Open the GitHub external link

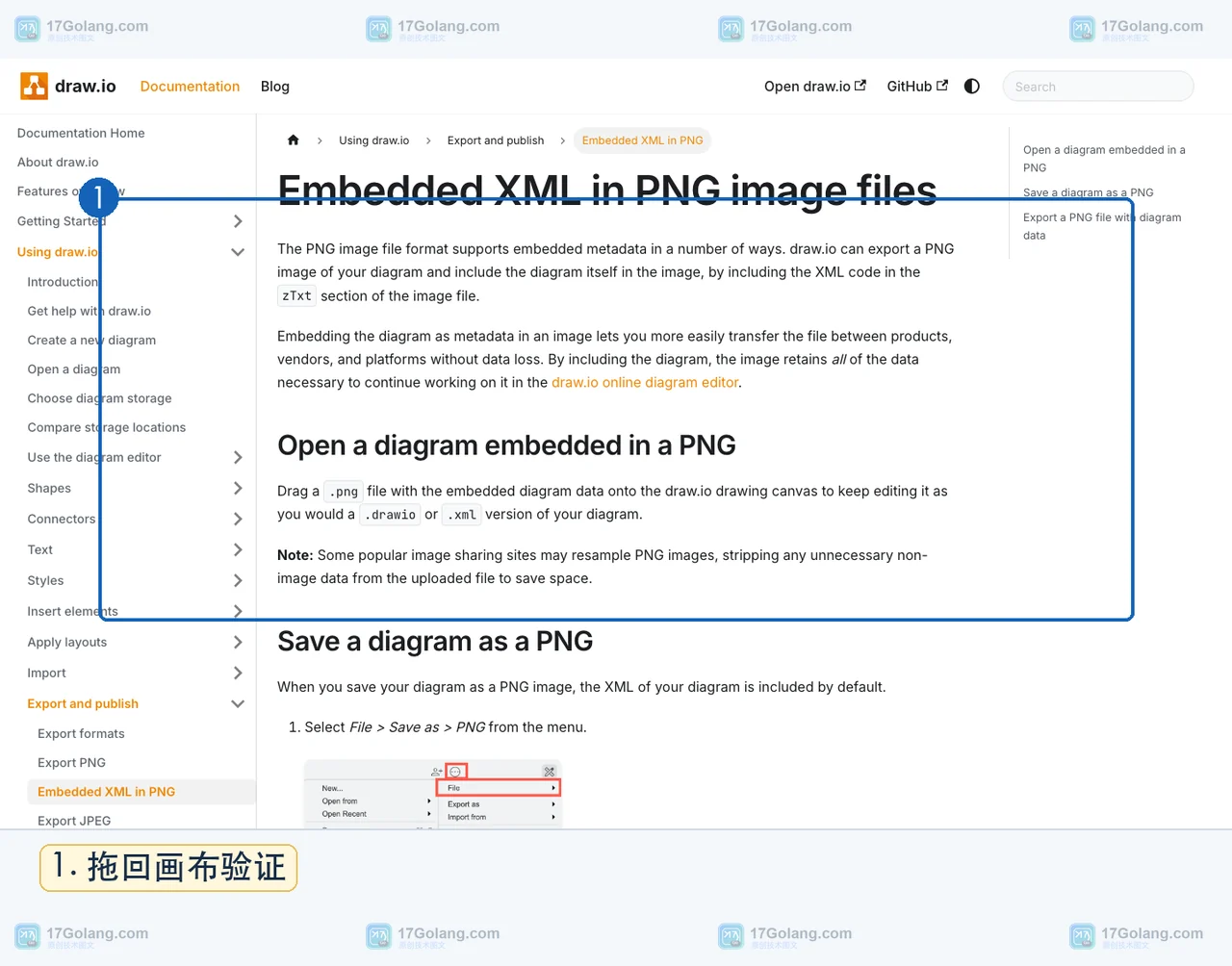pyautogui.click(x=917, y=86)
